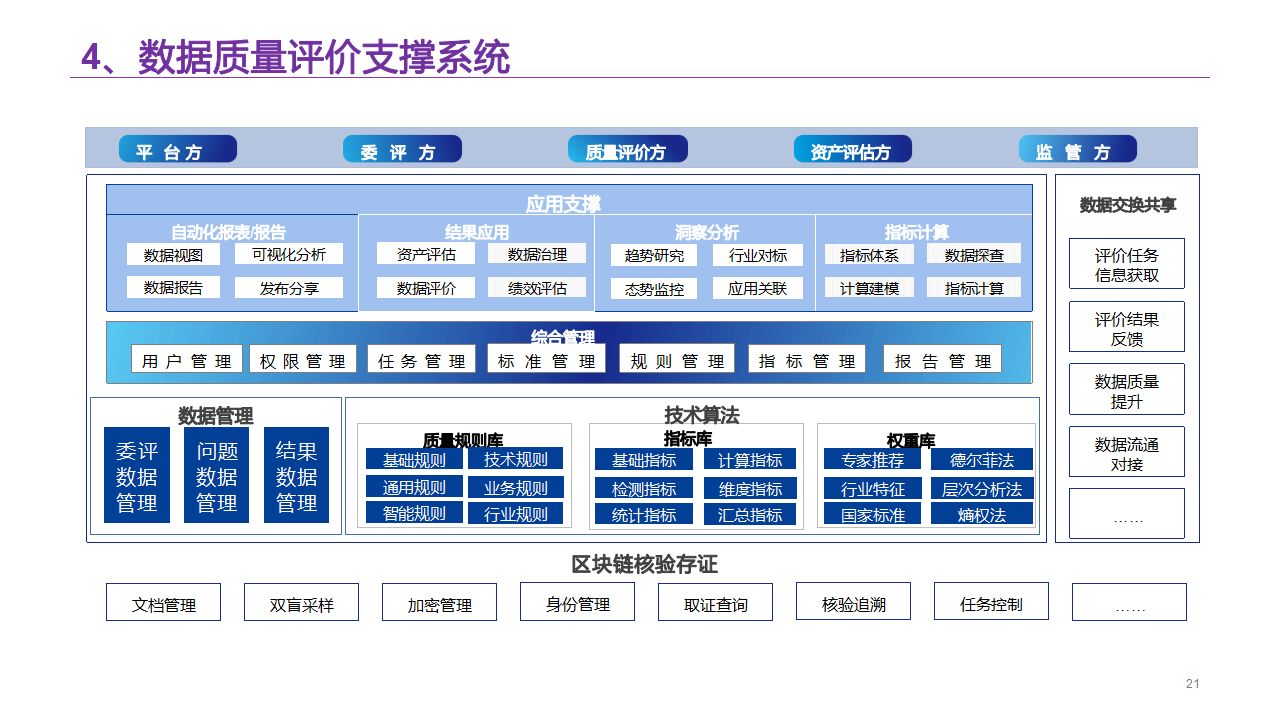Select the 数据治理 box
This screenshot has height=720, width=1280.
point(537,254)
